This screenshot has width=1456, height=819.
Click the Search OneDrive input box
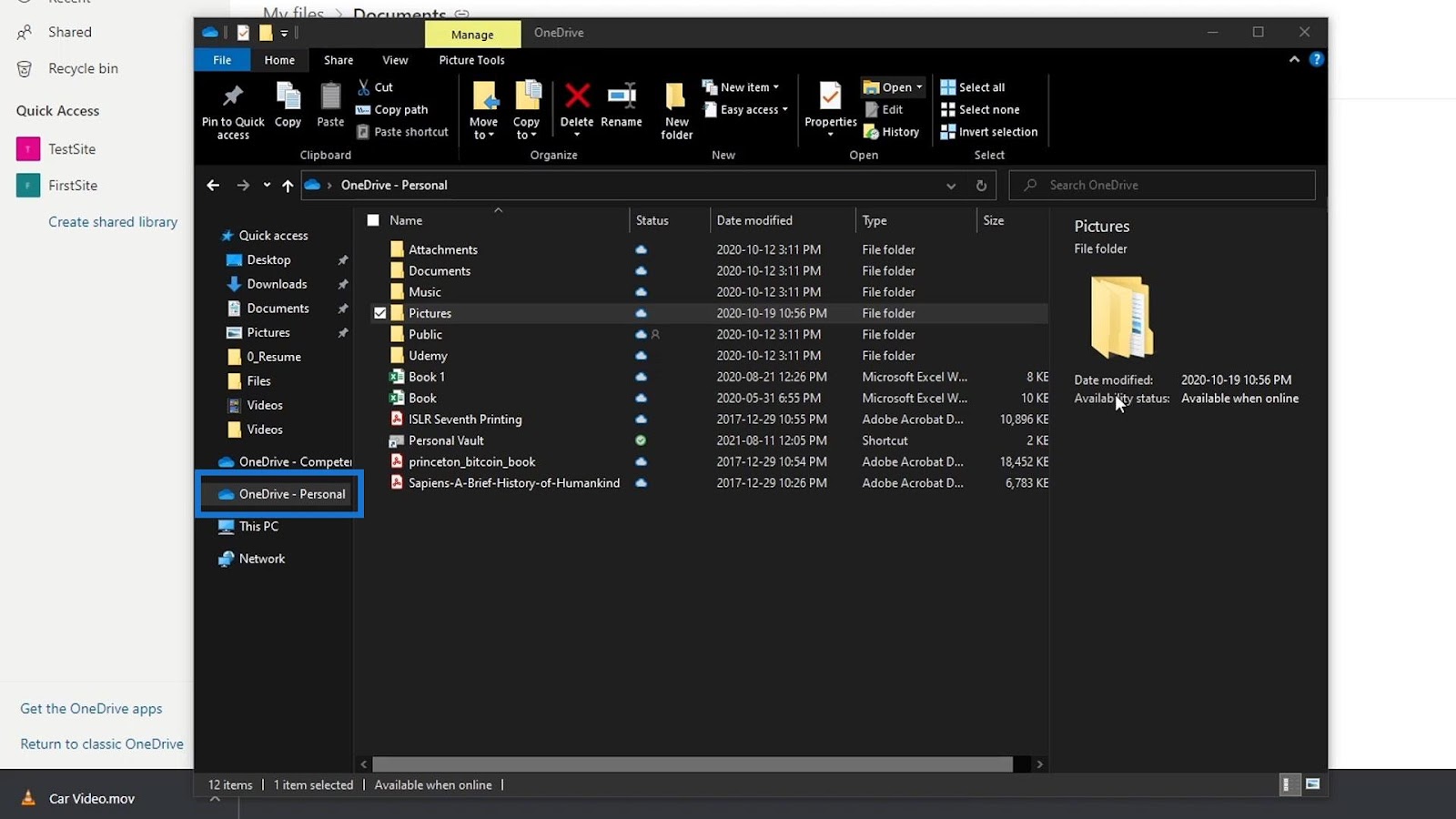pos(1162,186)
